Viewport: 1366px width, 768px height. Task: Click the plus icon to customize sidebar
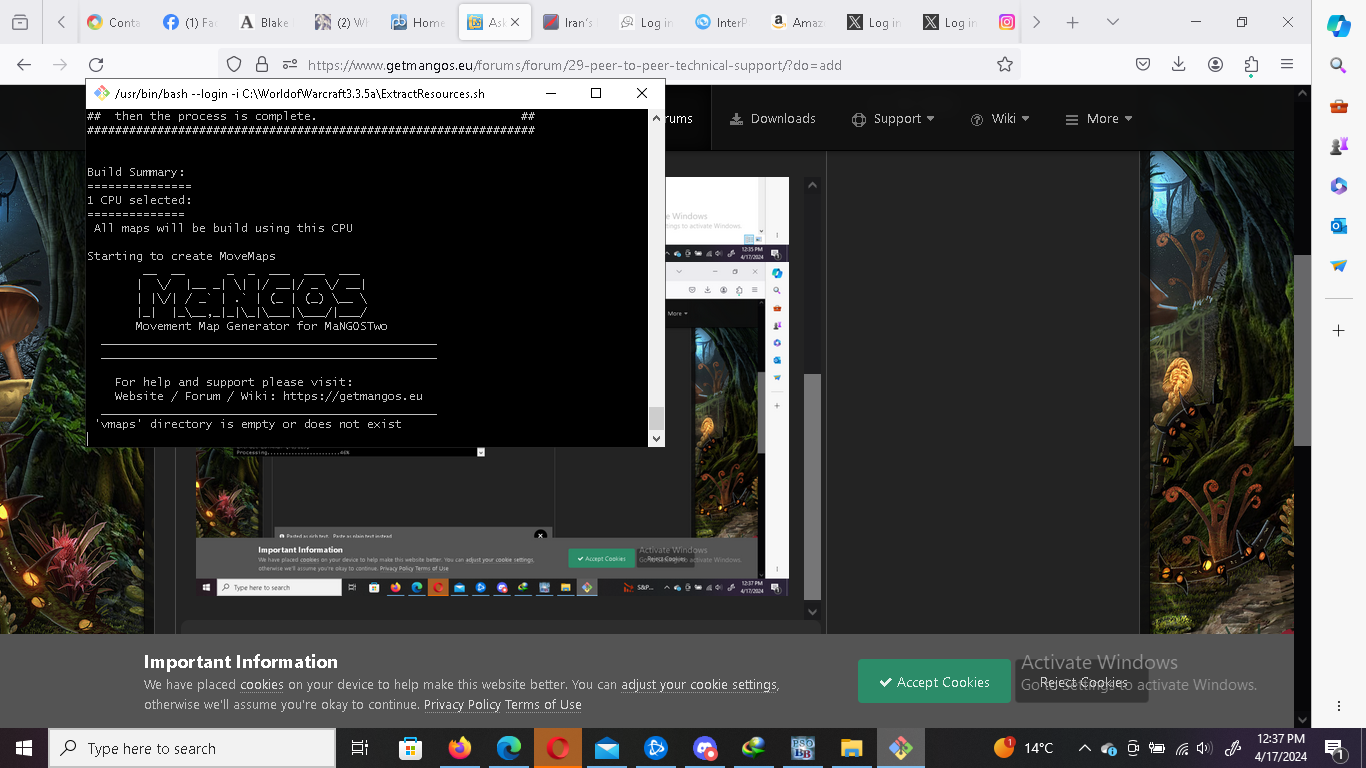(x=1338, y=330)
